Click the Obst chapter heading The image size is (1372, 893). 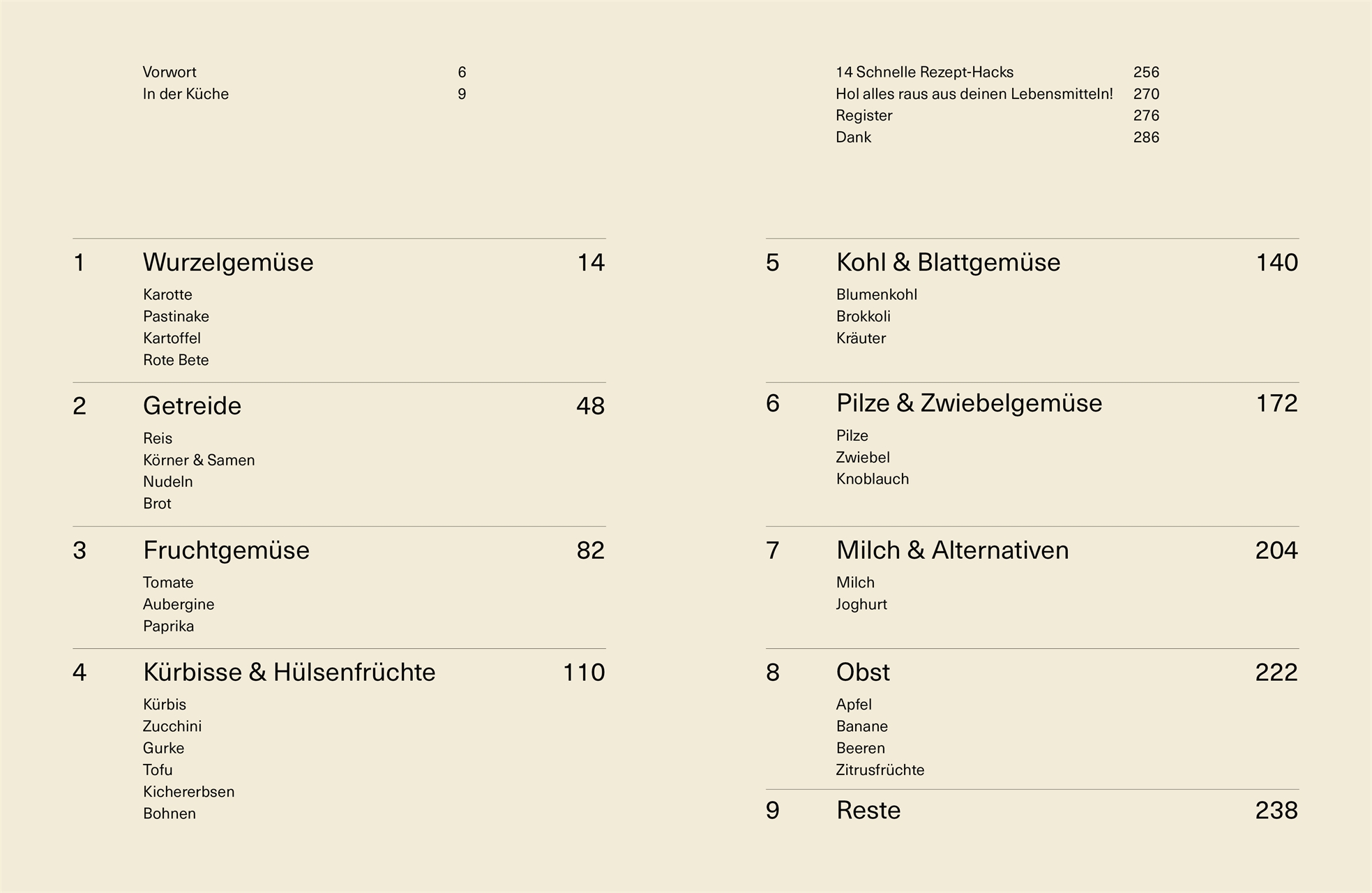coord(863,673)
